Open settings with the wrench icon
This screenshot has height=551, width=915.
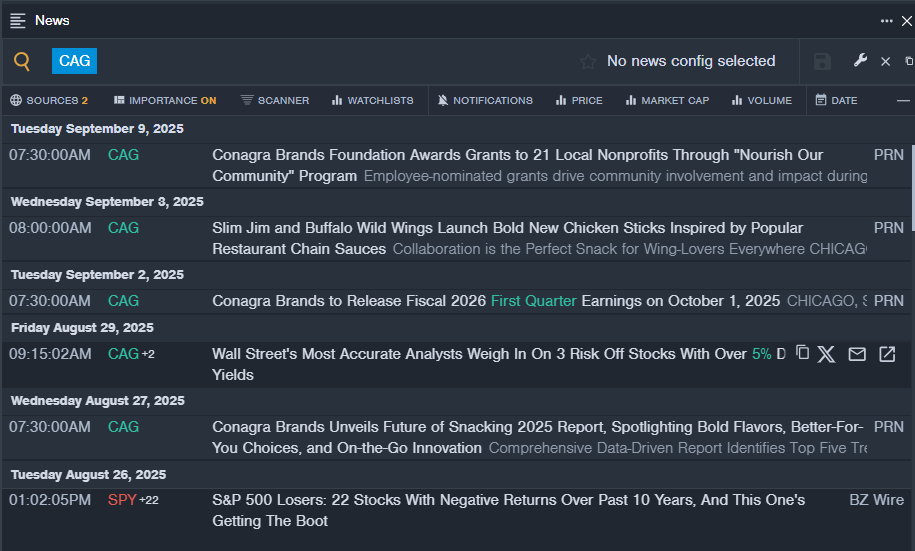[x=860, y=60]
